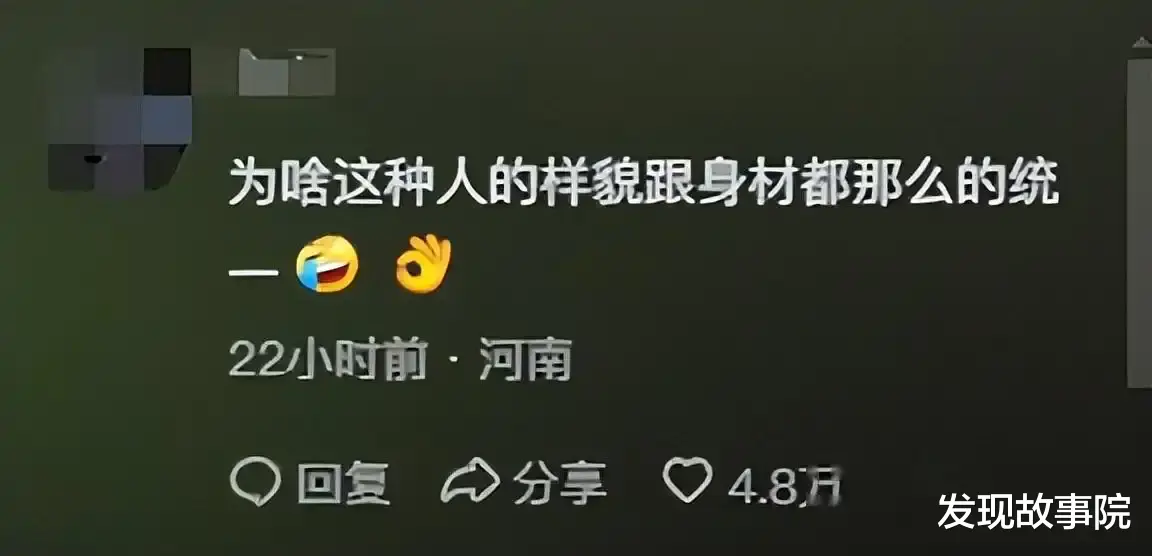Viewport: 1152px width, 556px height.
Task: Click the black tile in avatar's top-right corner
Action: 168,71
